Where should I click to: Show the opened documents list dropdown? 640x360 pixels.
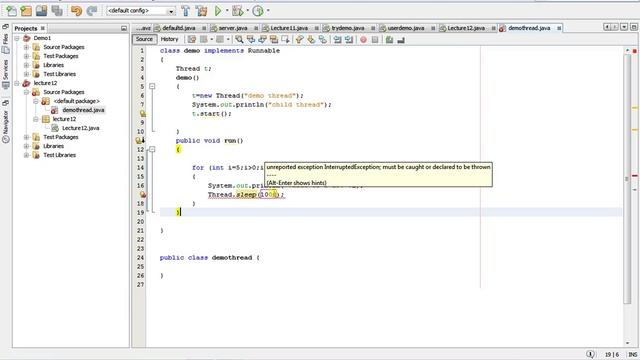pyautogui.click(x=624, y=27)
